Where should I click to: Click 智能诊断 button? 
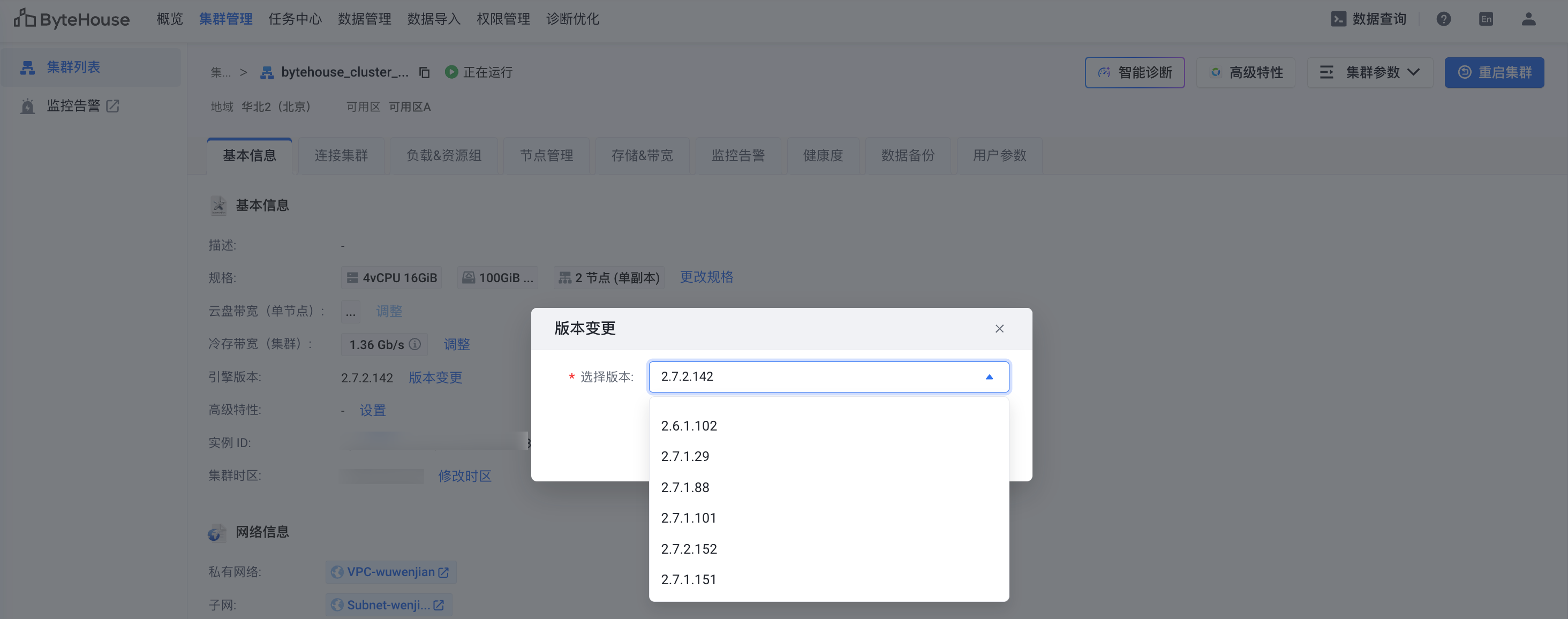click(x=1135, y=72)
